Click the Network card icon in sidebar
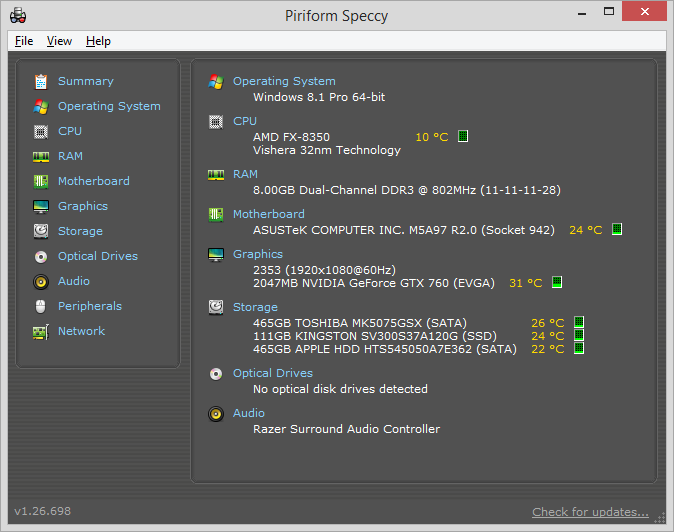Screen dimensions: 674x532 (41, 332)
